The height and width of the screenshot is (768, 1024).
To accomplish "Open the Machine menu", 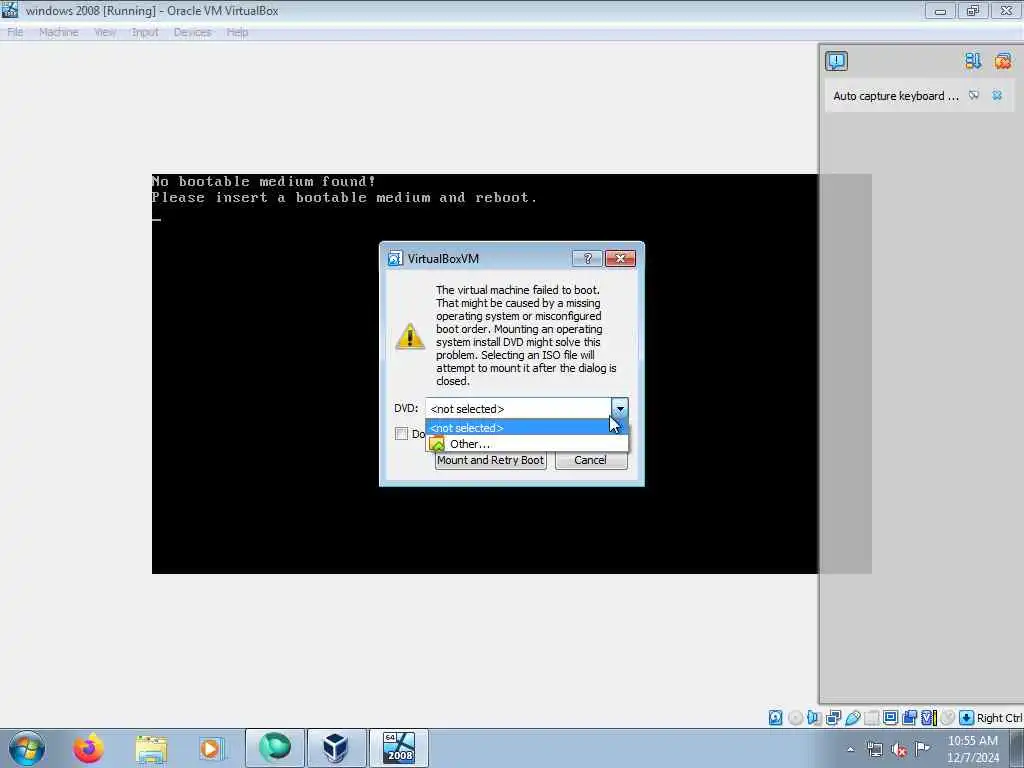I will click(59, 32).
